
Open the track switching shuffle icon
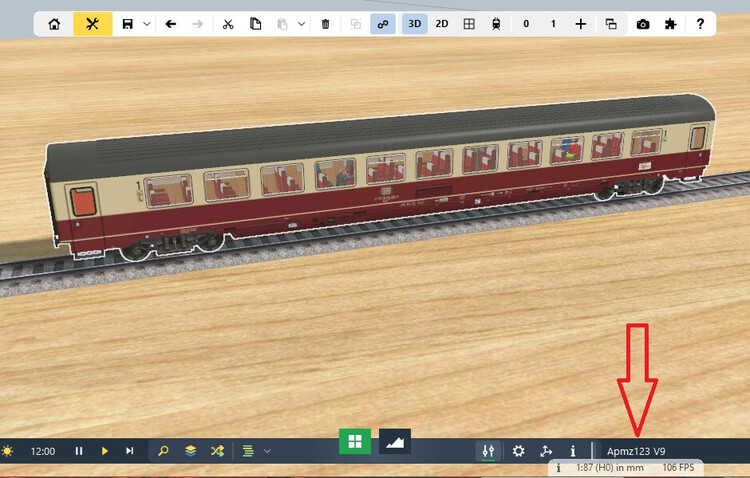tap(217, 451)
